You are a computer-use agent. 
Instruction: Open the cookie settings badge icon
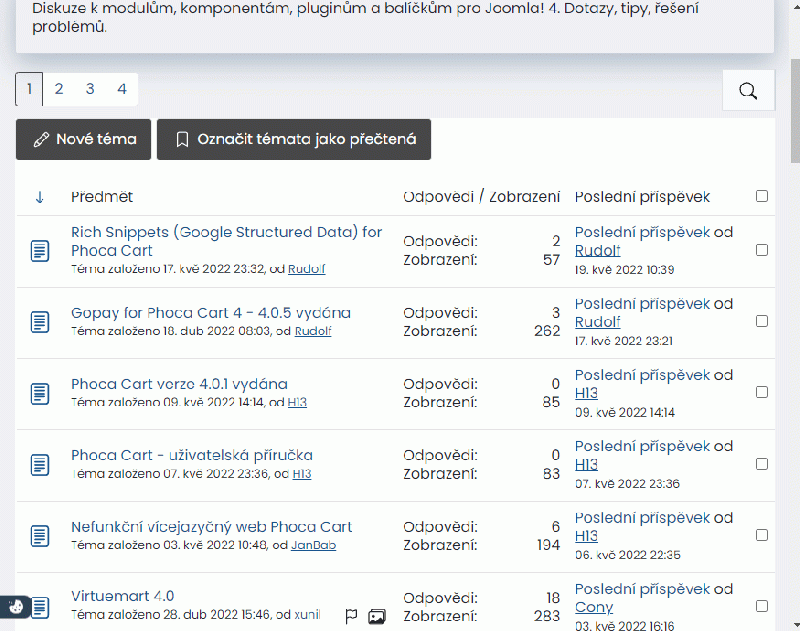(16, 606)
